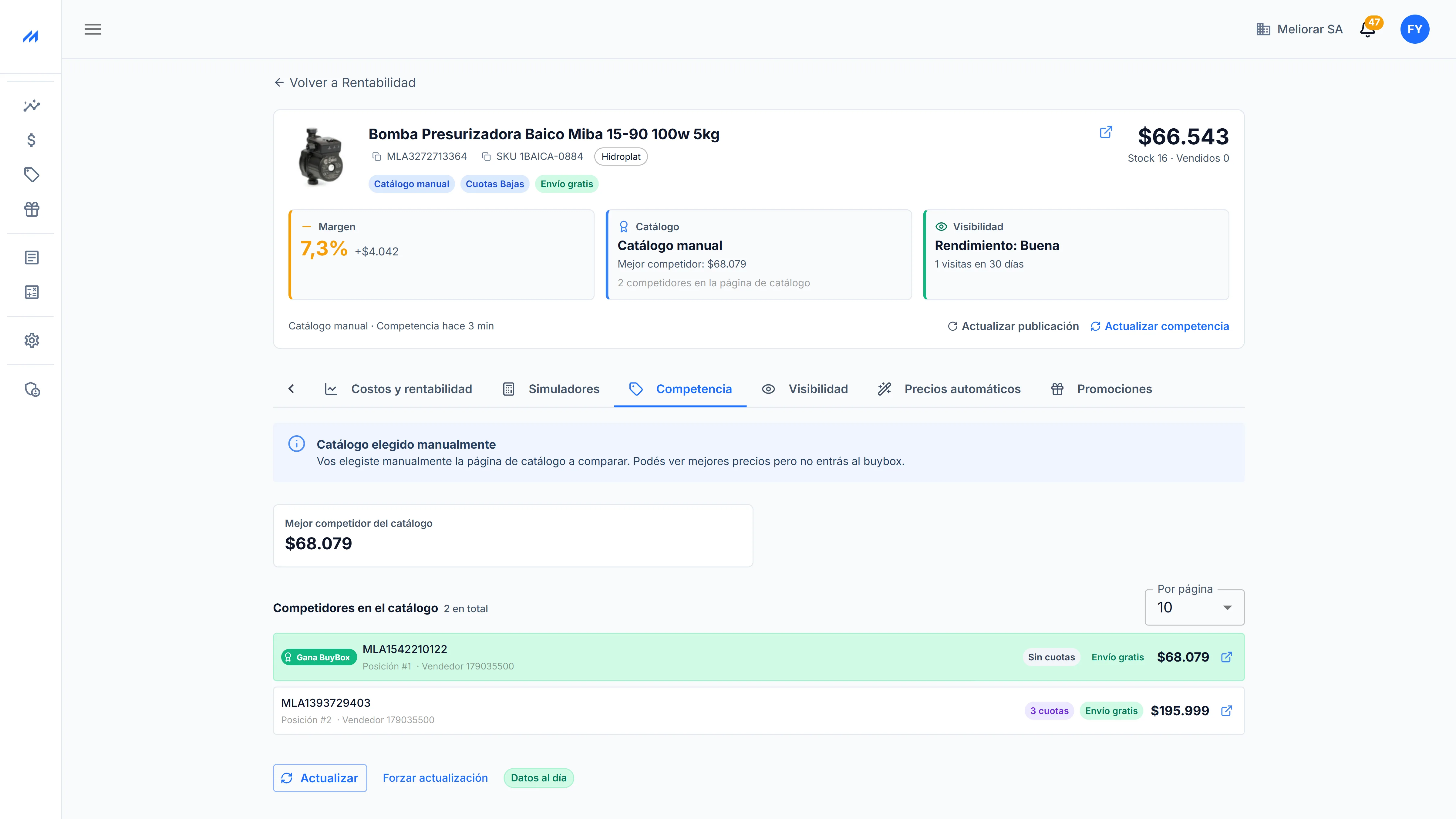Click the Gana BuyBox badge
The image size is (1456, 819).
(318, 657)
